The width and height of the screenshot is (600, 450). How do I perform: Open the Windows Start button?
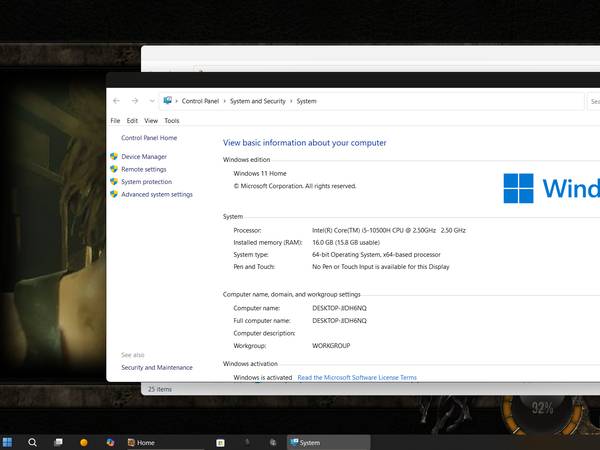coord(8,442)
